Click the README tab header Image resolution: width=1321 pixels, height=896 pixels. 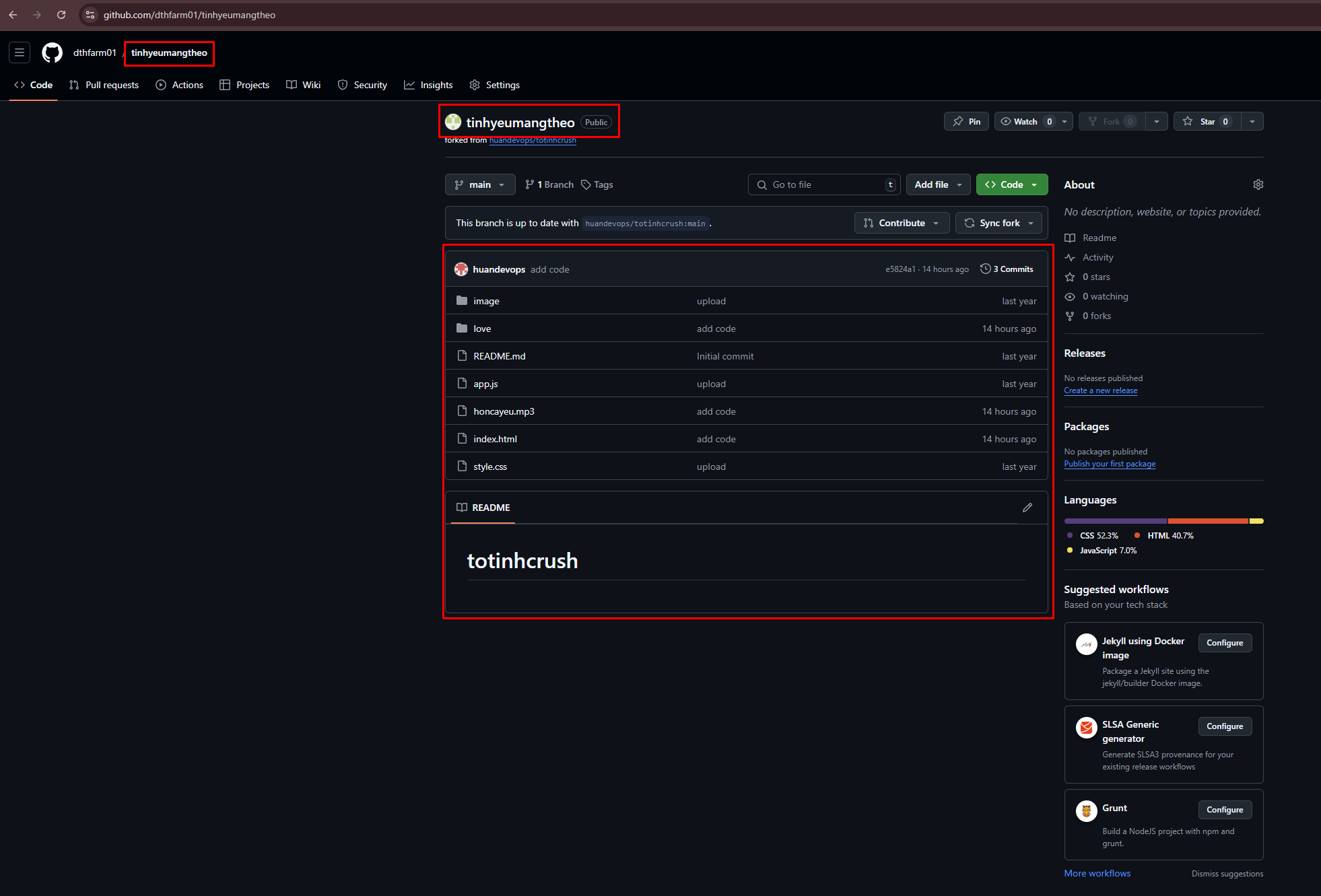[483, 508]
